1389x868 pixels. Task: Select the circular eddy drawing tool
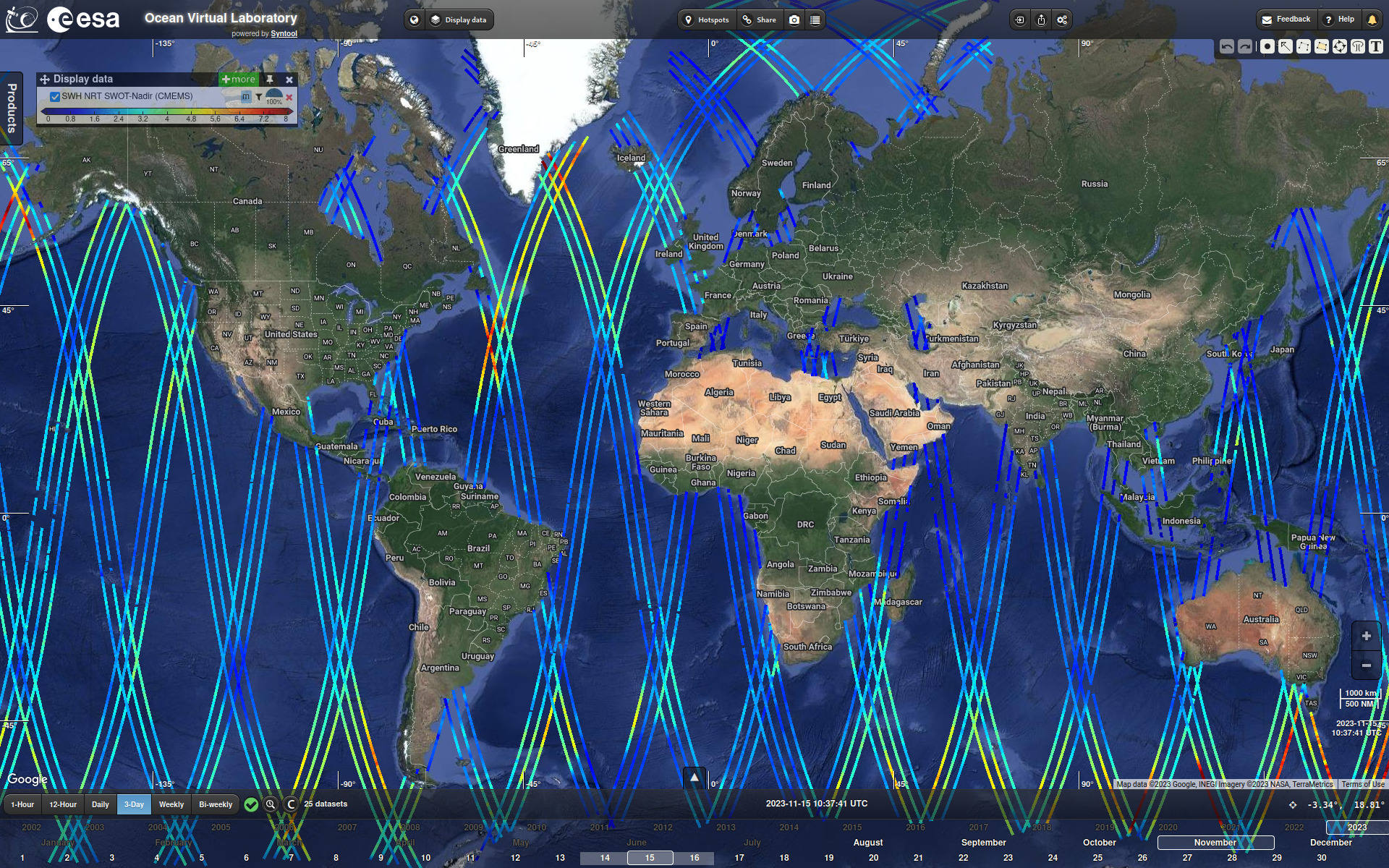pyautogui.click(x=1340, y=46)
